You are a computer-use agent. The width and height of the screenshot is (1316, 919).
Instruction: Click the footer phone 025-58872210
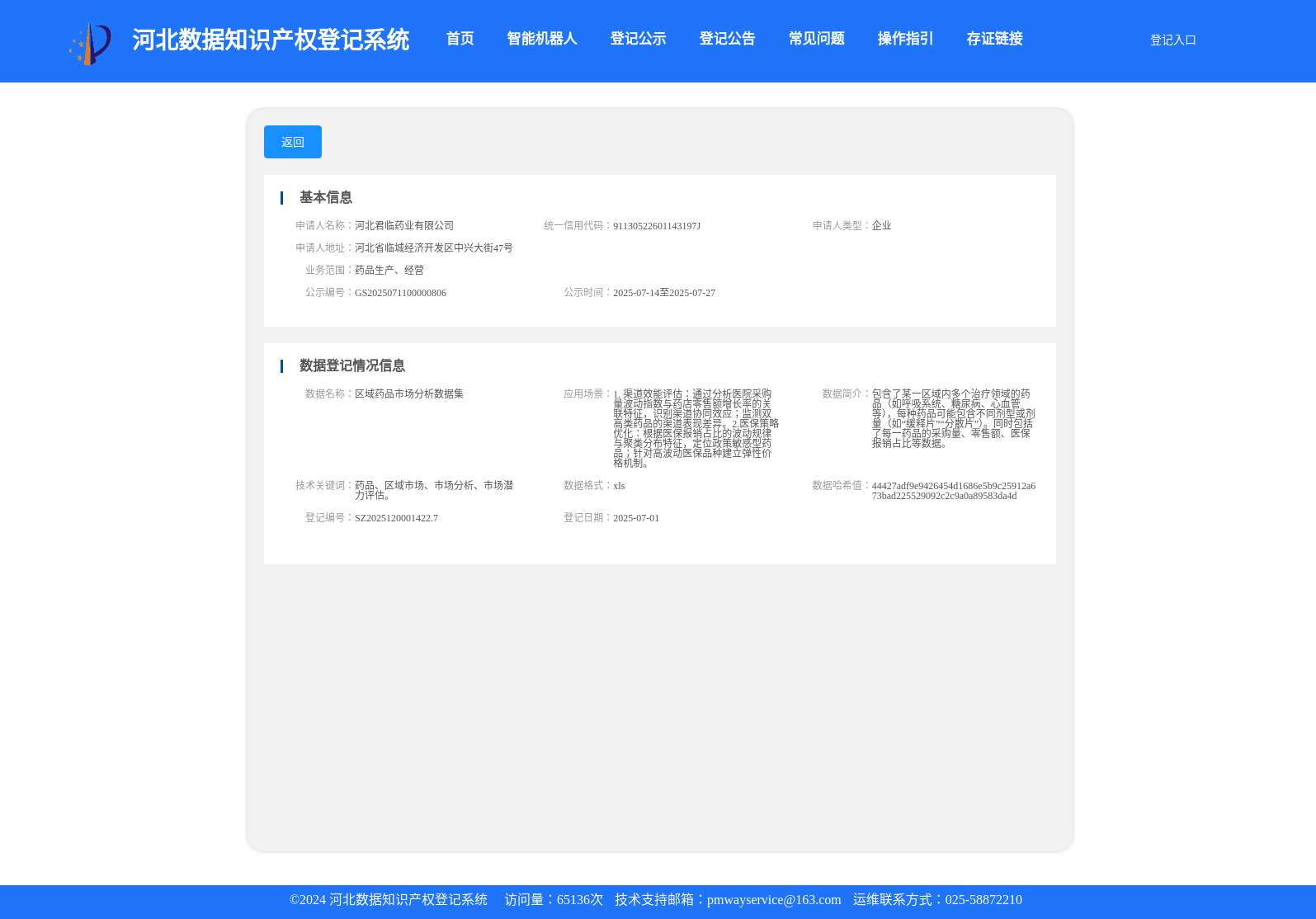(x=983, y=900)
